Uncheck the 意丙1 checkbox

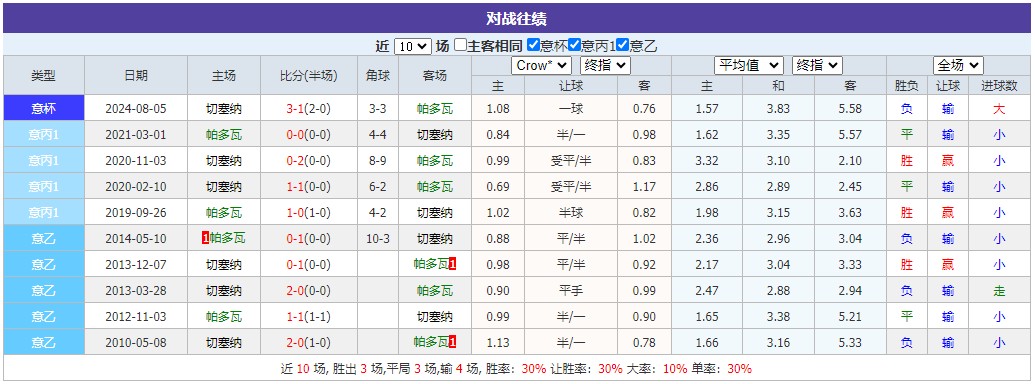(575, 46)
